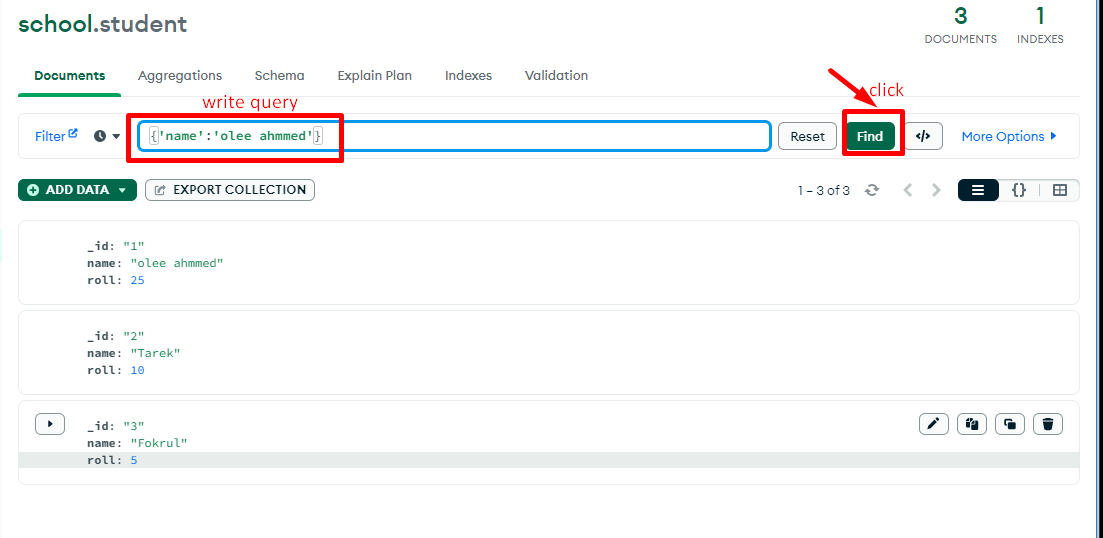Switch to table view
The height and width of the screenshot is (538, 1103).
pos(1059,190)
